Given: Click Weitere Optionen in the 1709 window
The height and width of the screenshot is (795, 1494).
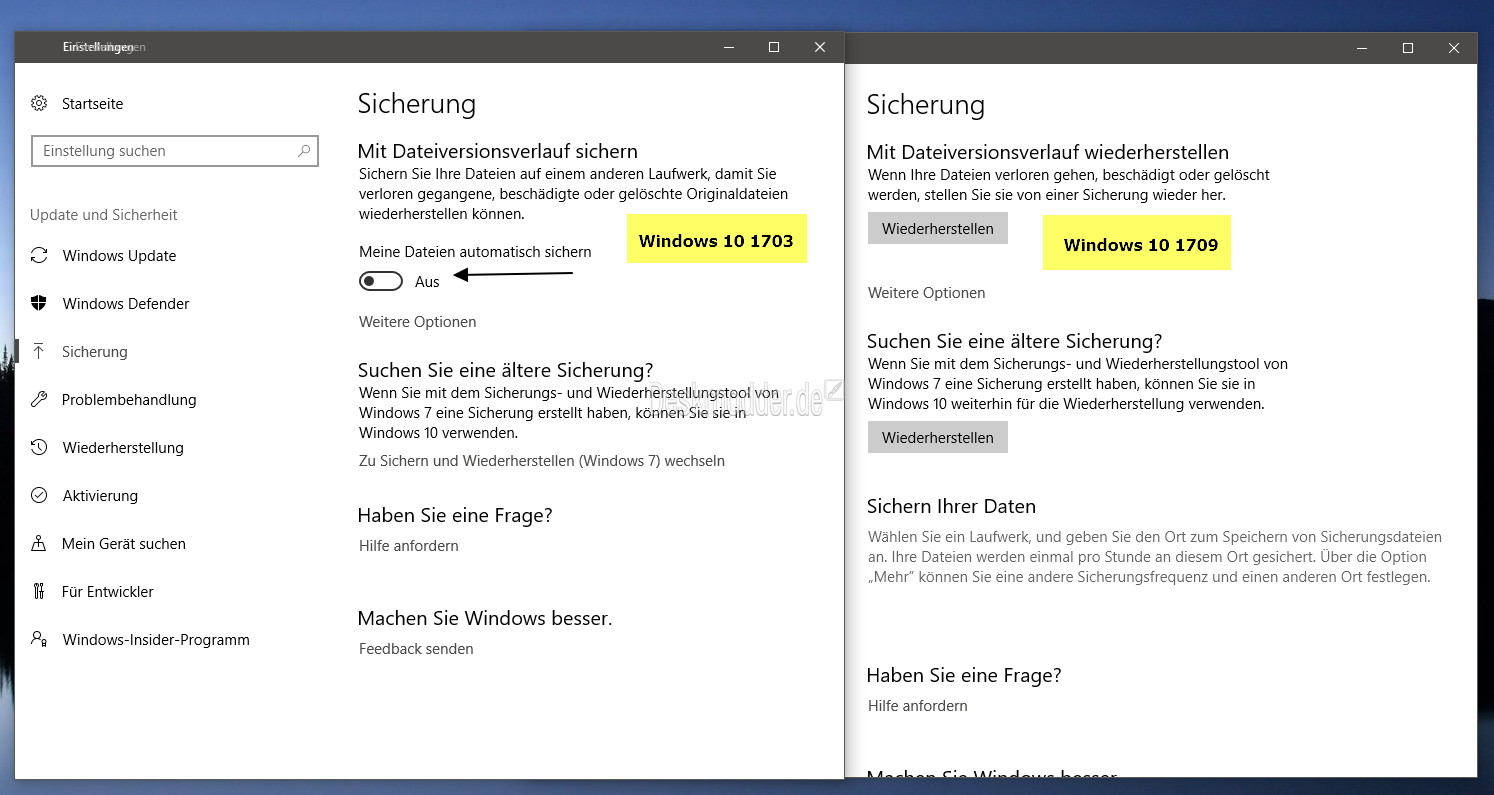Looking at the screenshot, I should (927, 293).
